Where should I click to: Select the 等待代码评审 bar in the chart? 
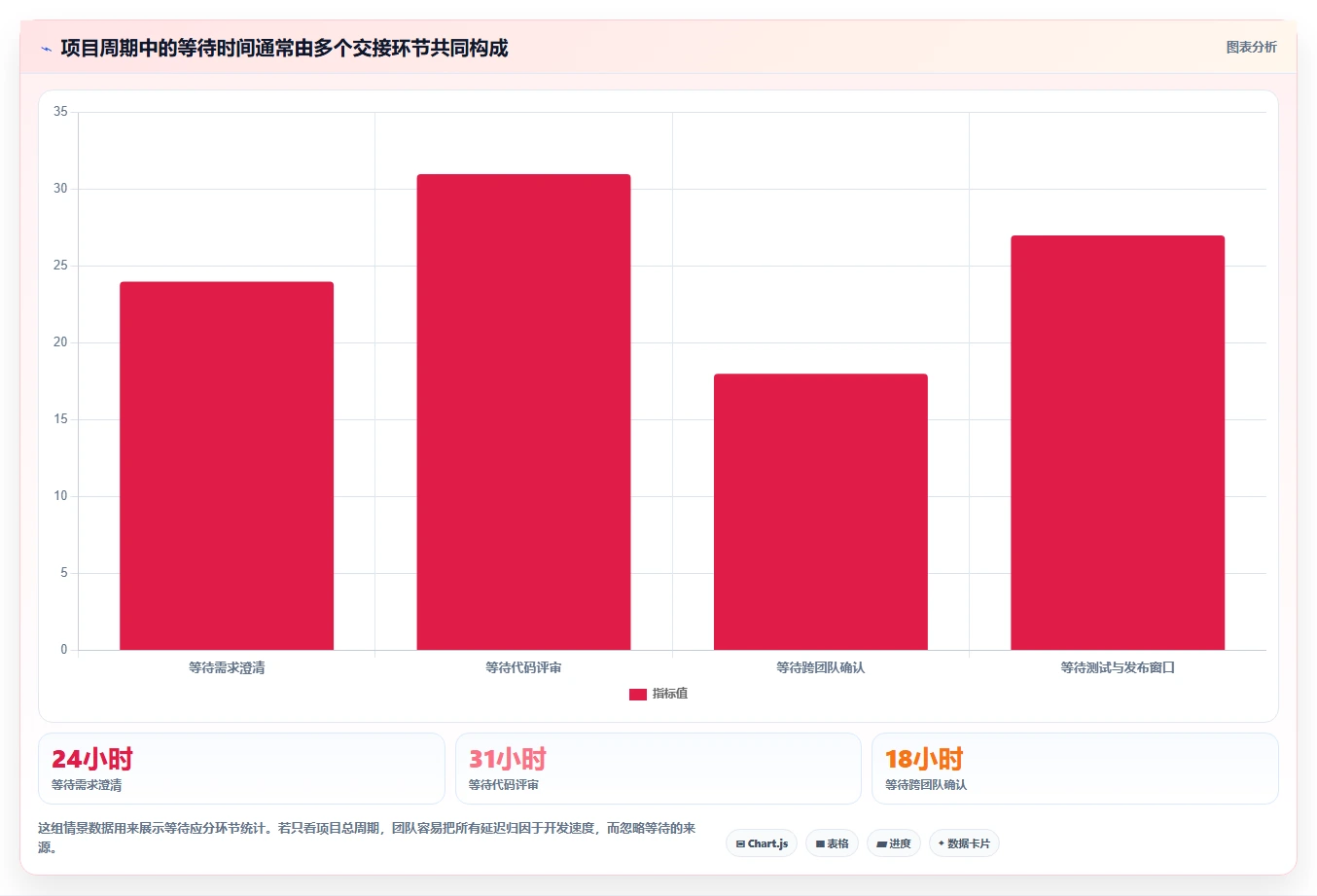pyautogui.click(x=523, y=412)
